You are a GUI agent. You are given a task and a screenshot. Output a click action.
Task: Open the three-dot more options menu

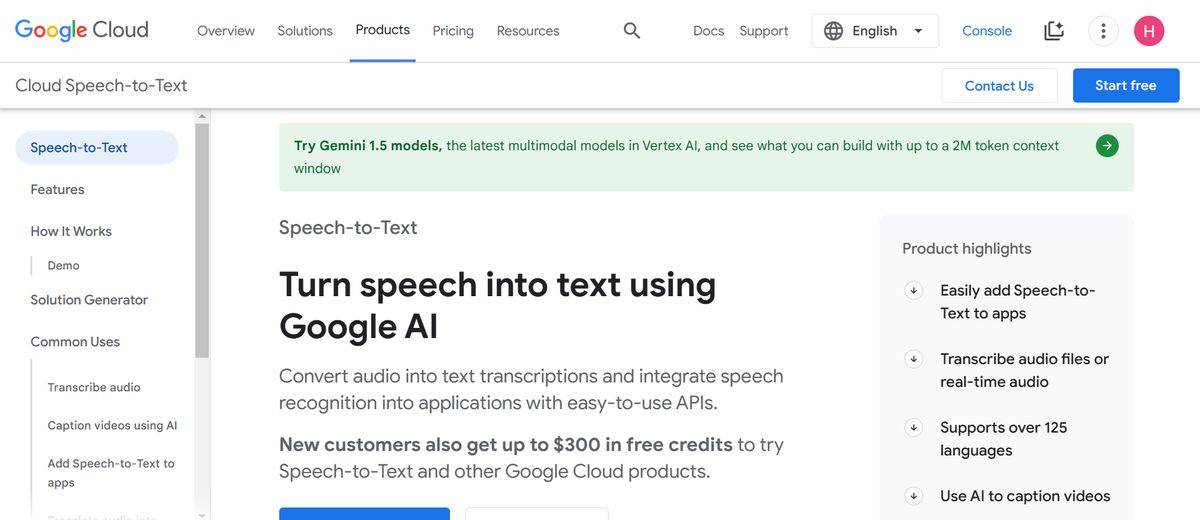click(x=1103, y=31)
